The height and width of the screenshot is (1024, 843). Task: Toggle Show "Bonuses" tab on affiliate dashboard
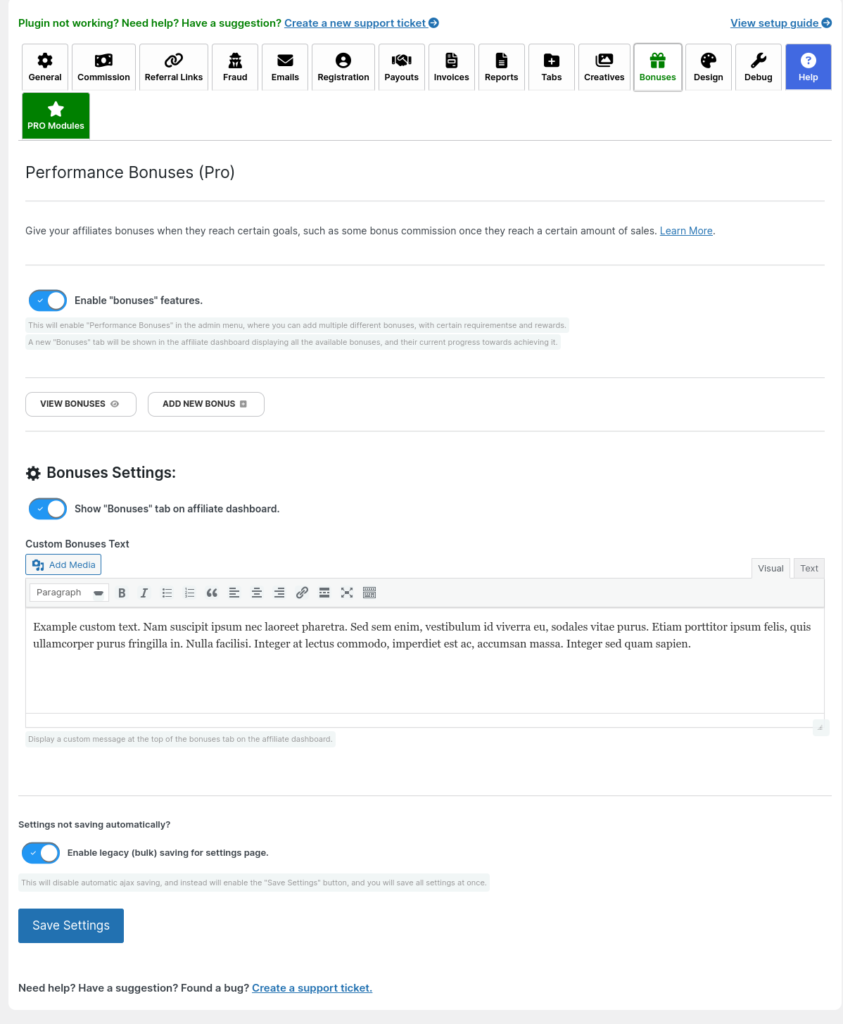(x=48, y=509)
